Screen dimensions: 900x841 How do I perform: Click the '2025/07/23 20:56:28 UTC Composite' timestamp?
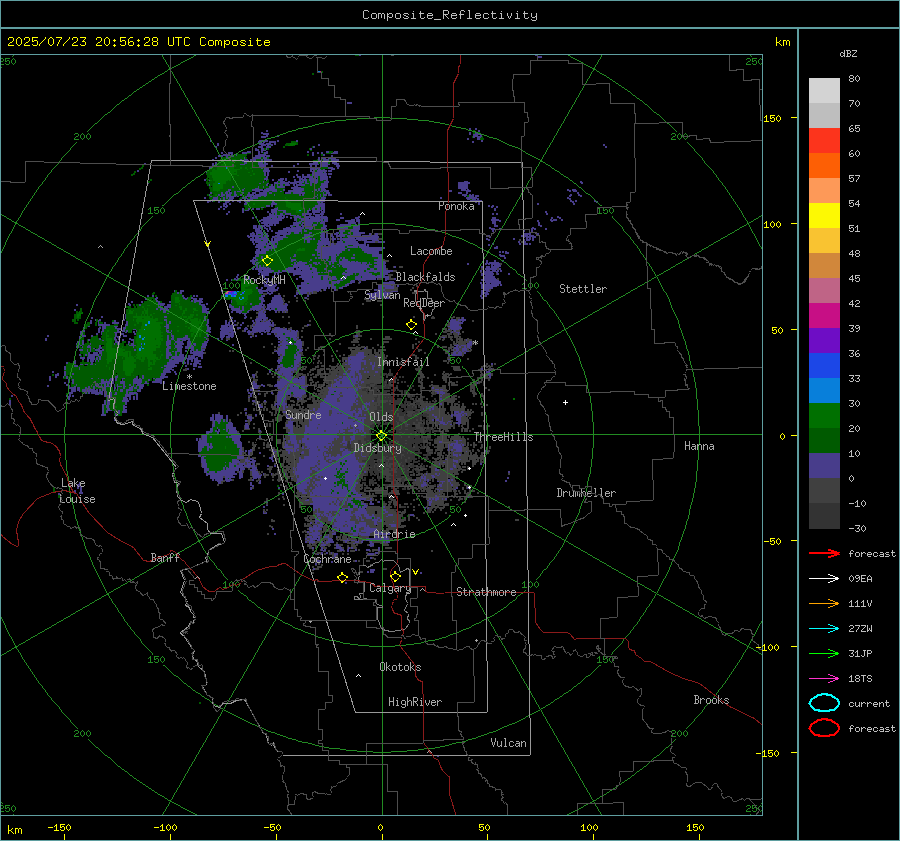[x=139, y=42]
